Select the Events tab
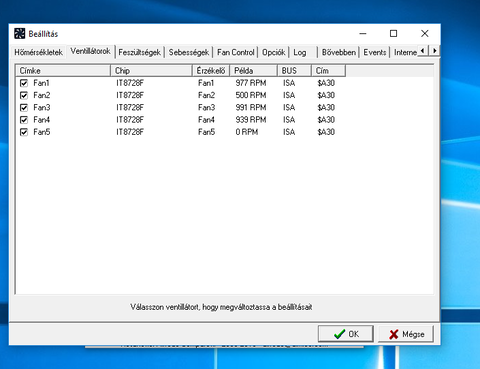The height and width of the screenshot is (369, 480). coord(375,52)
